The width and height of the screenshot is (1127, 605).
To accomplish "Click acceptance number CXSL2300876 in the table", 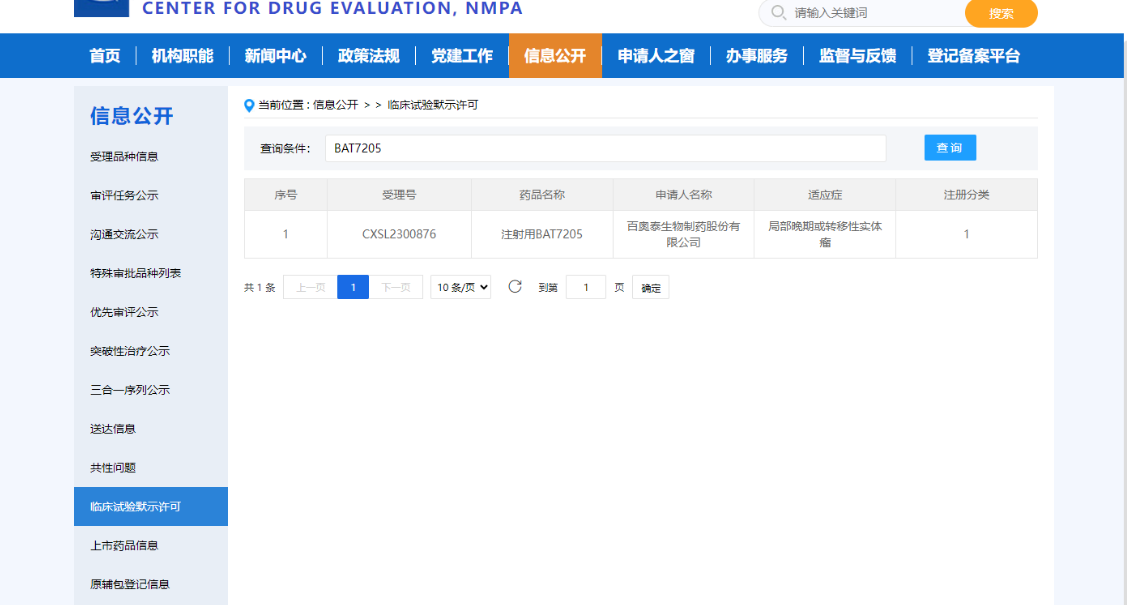I will (399, 234).
